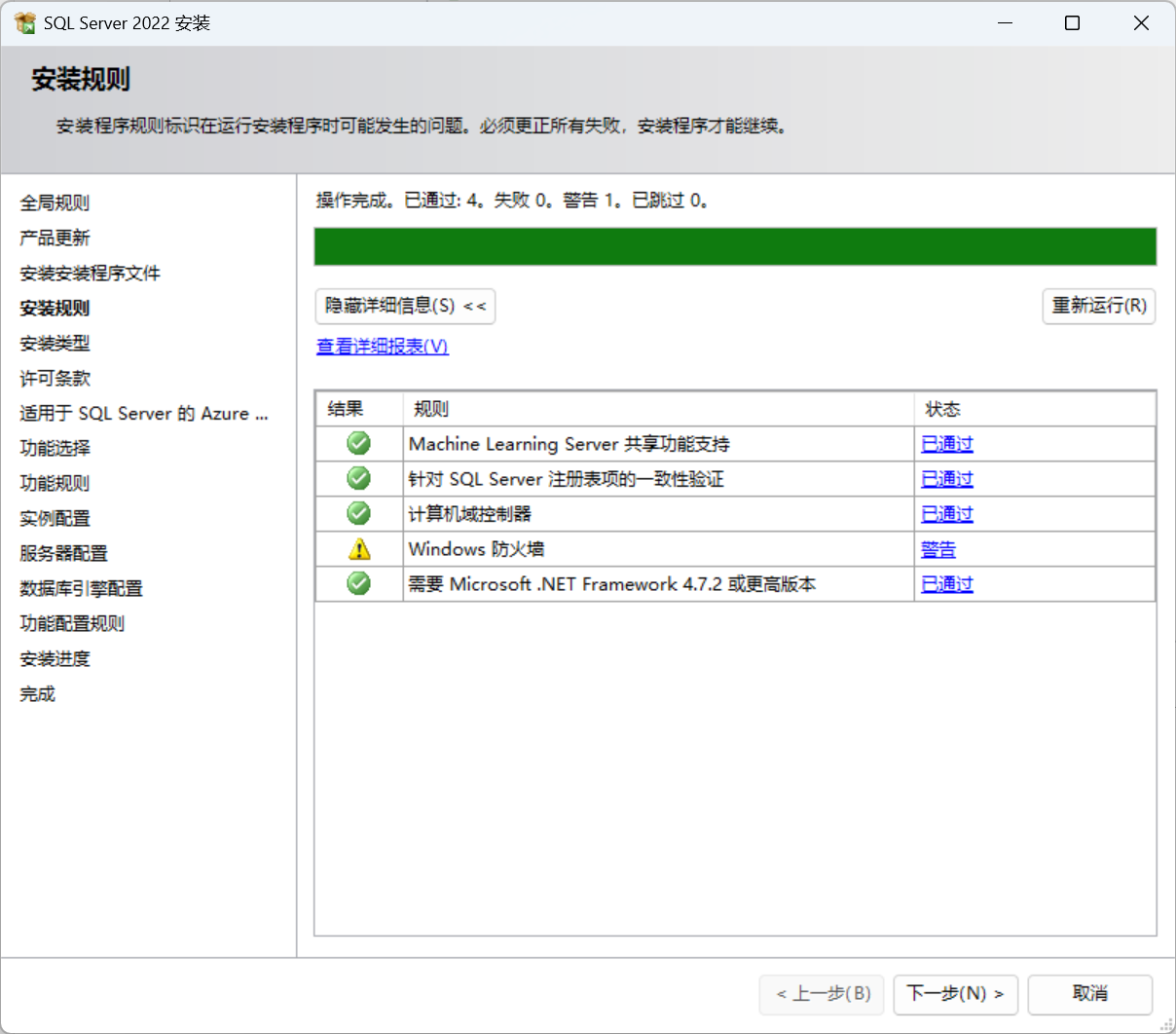Minimize the SQL Server 2022 安装 window

(x=1006, y=22)
